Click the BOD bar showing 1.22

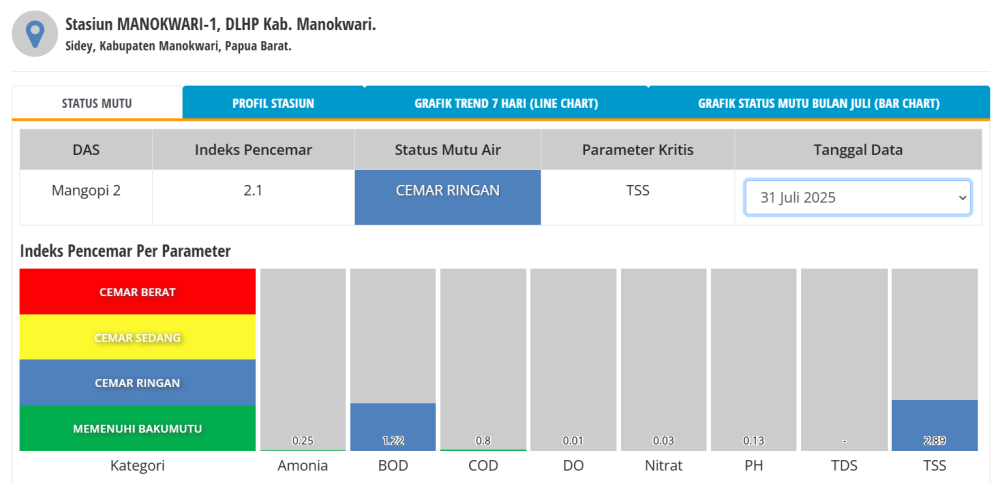[393, 427]
